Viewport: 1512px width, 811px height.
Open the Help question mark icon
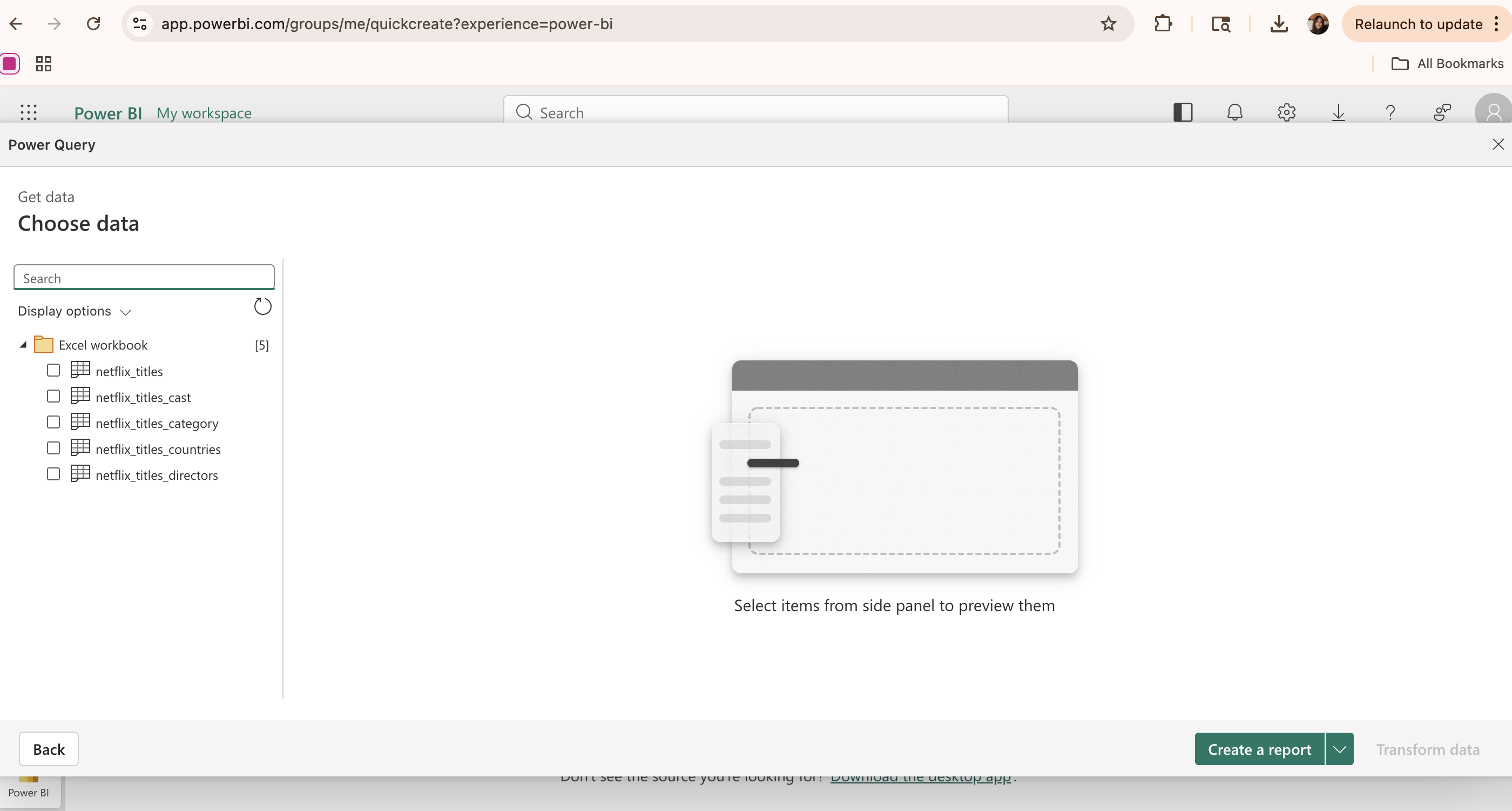tap(1390, 112)
